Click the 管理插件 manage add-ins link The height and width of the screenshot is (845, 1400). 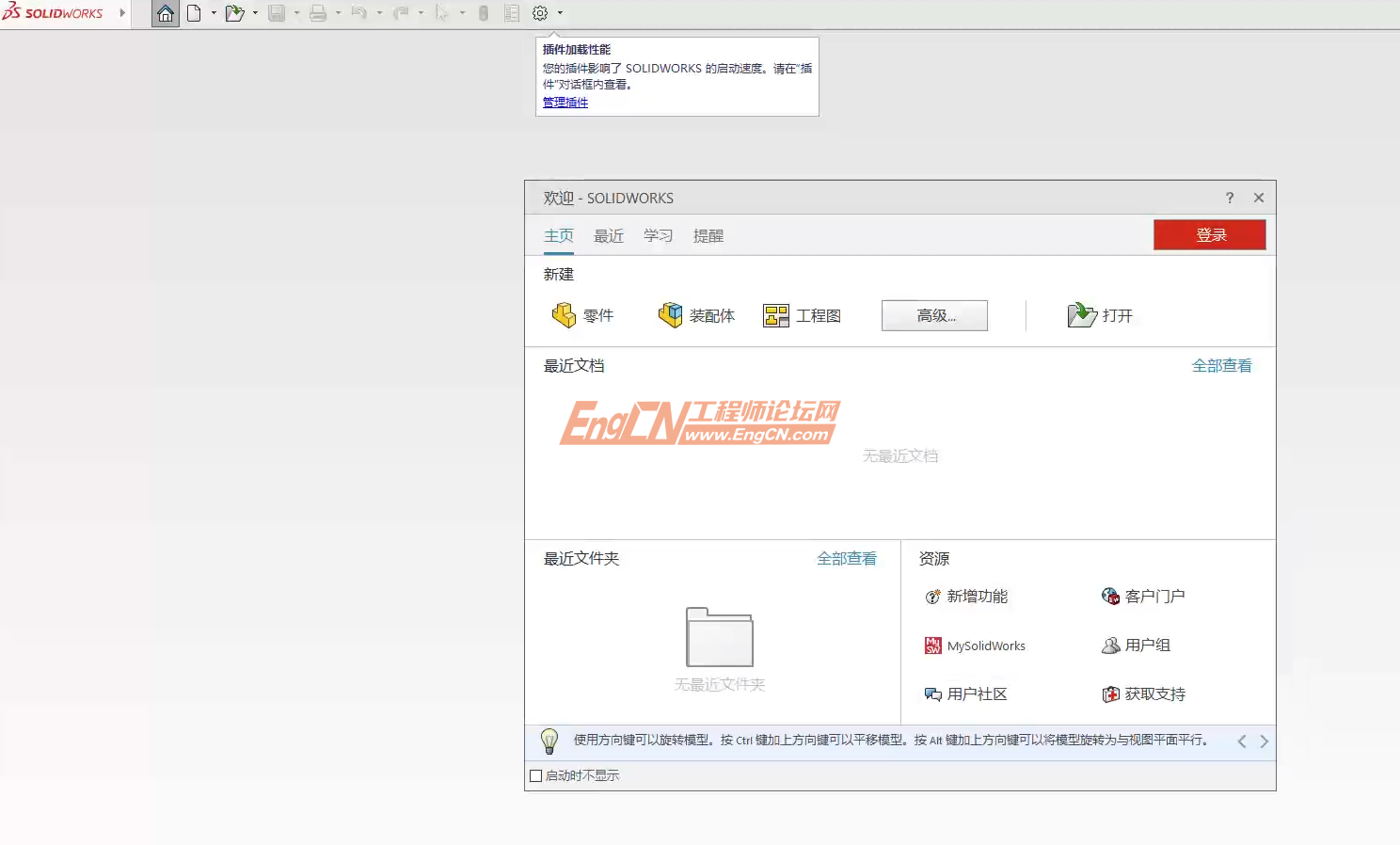coord(564,102)
